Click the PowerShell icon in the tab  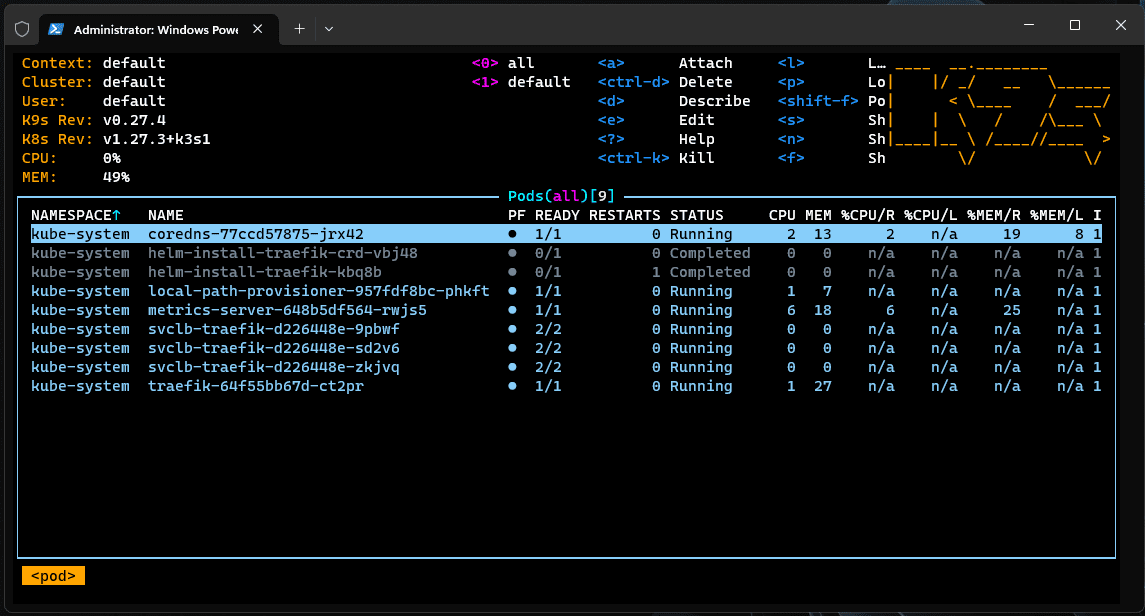point(57,29)
